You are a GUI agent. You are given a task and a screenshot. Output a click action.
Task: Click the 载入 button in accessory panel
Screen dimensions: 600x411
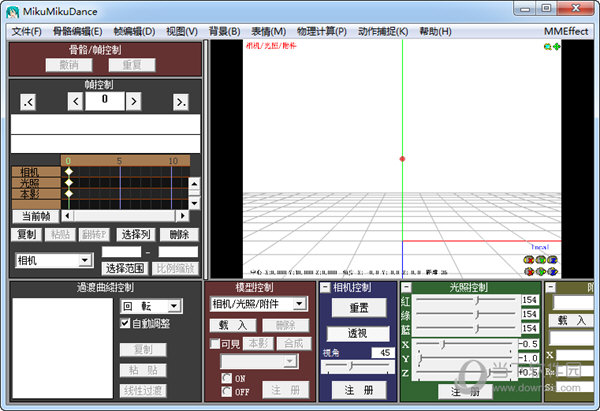tap(571, 320)
